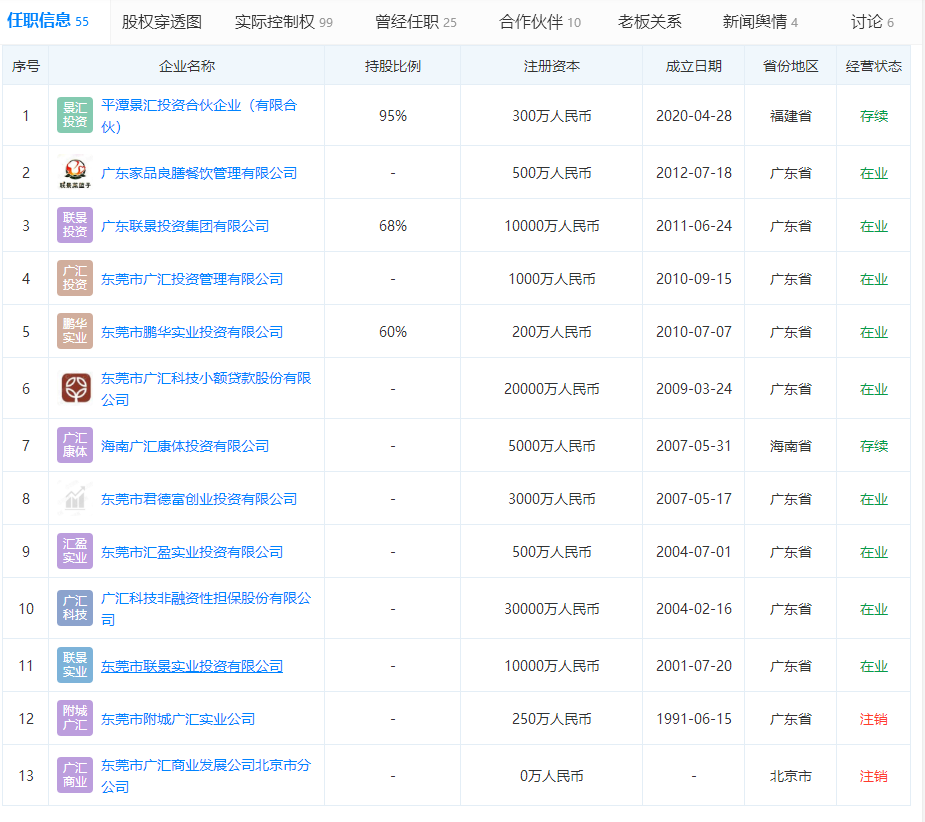925x822 pixels.
Task: Click the 君德富创业投资 chart logo icon
Action: click(x=75, y=499)
